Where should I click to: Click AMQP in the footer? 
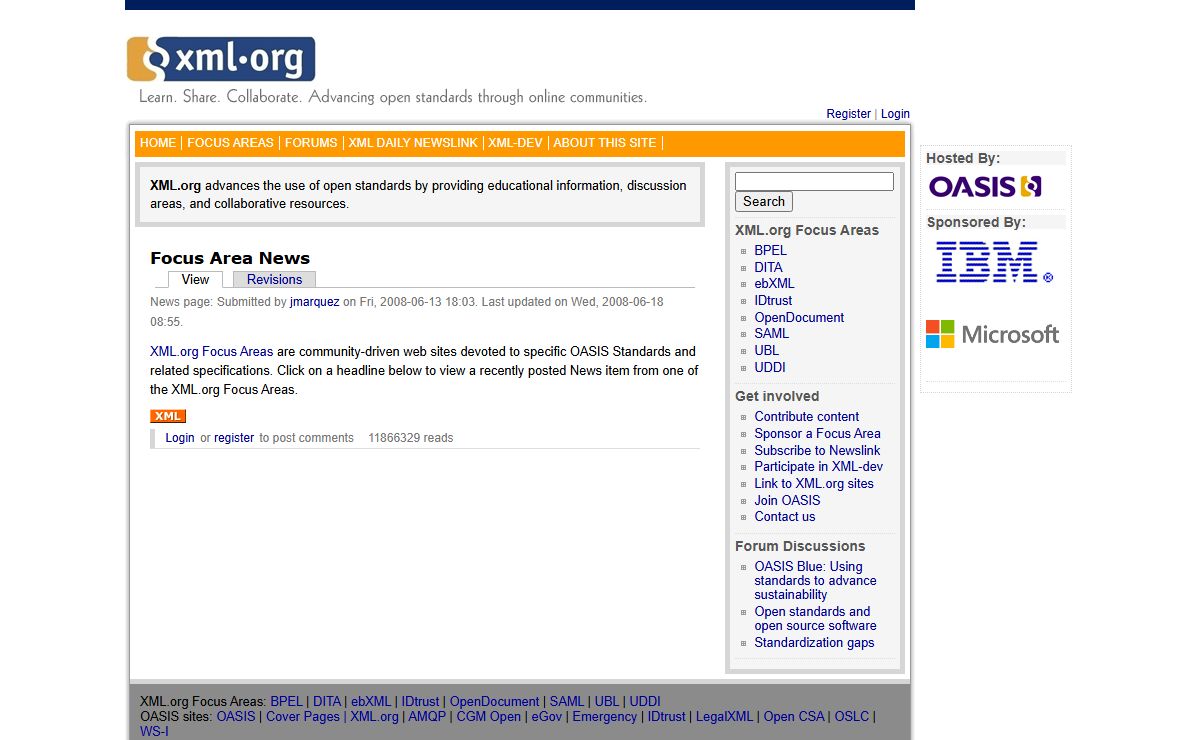[x=427, y=717]
